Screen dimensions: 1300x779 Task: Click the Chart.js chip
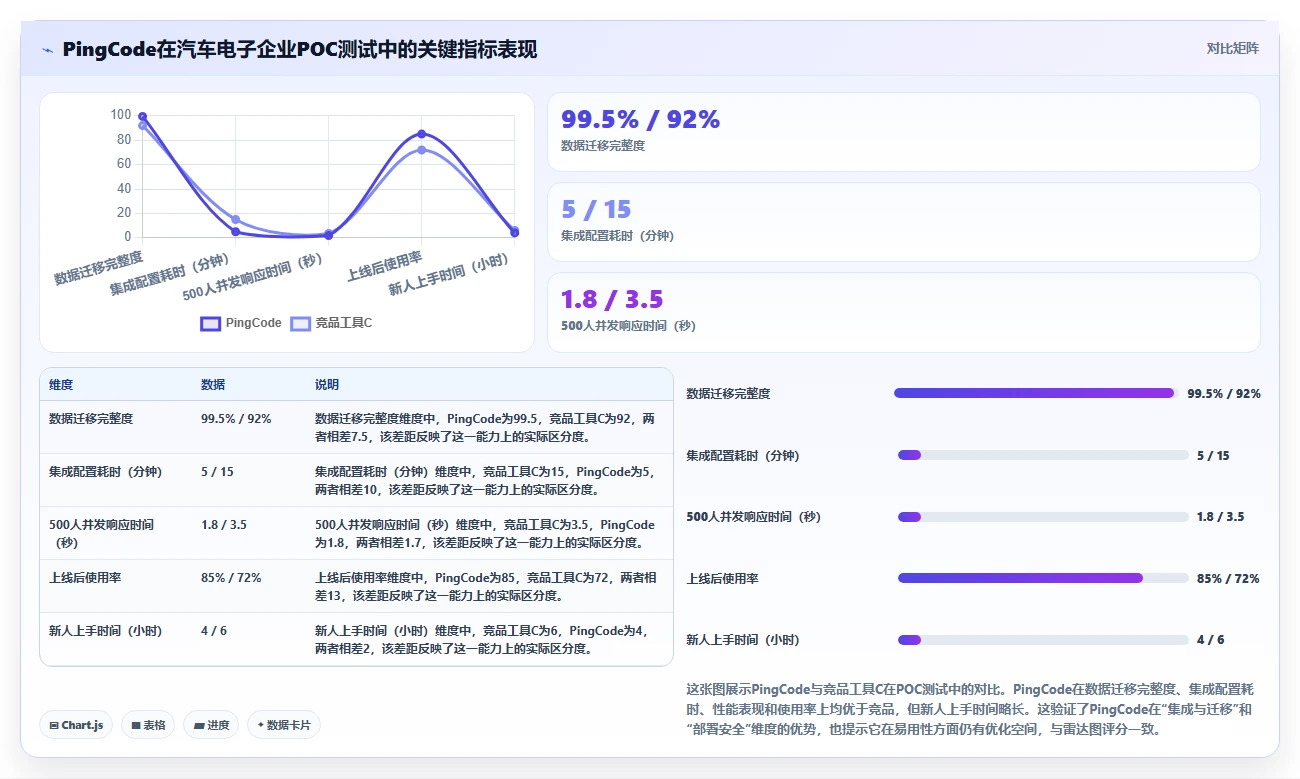pyautogui.click(x=76, y=725)
